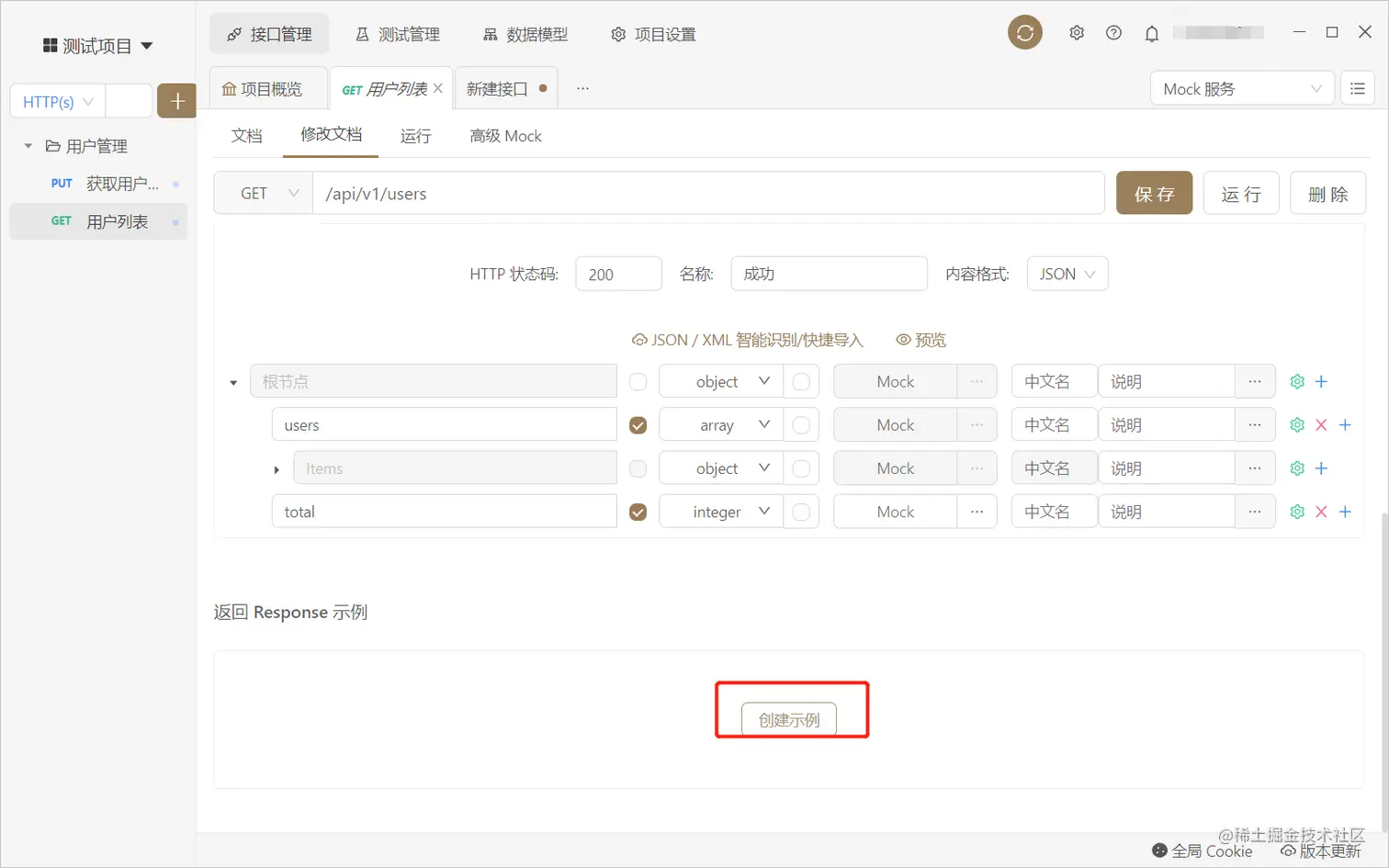Toggle required checkbox for 根节点 row
Screen dimensions: 1389x868
[638, 382]
